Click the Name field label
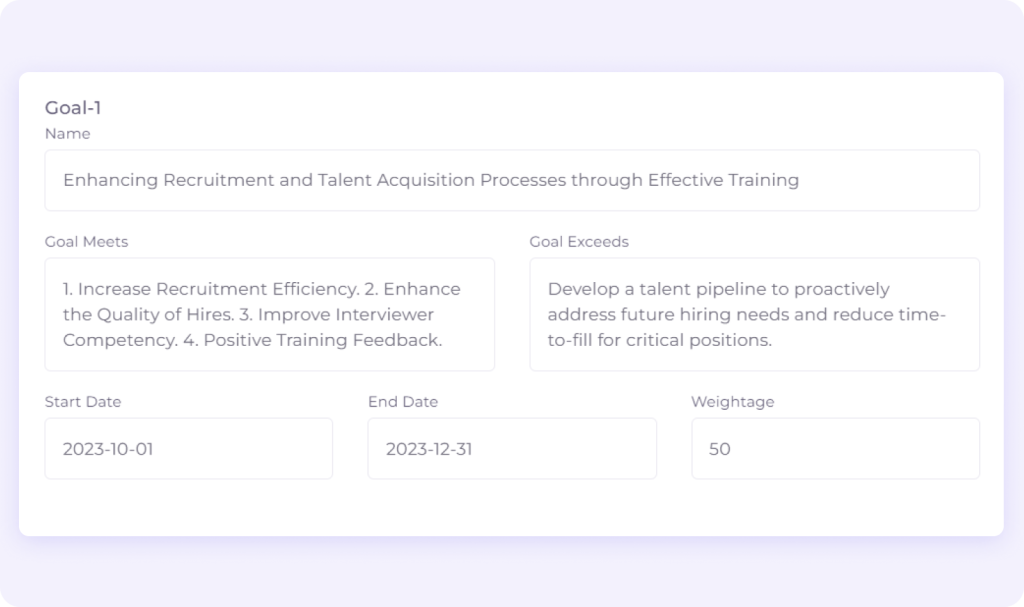Screen dimensions: 1024x607 67,133
